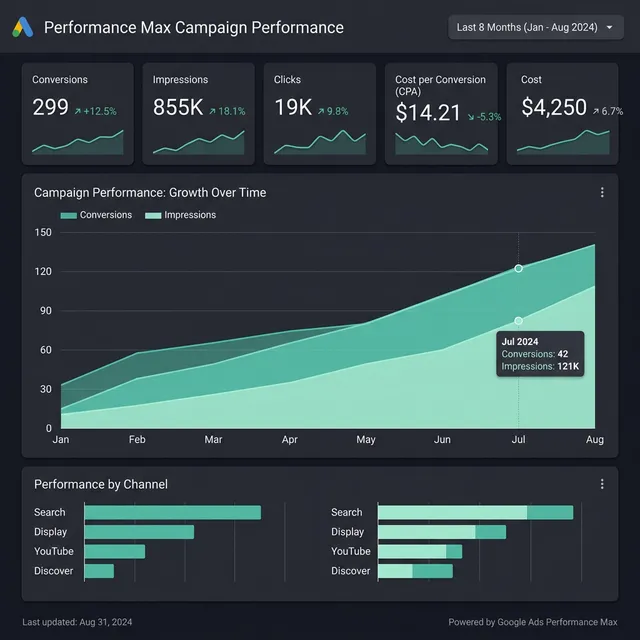Image resolution: width=640 pixels, height=640 pixels.
Task: Click the Powered by Google Ads Performance Max text
Action: point(532,622)
